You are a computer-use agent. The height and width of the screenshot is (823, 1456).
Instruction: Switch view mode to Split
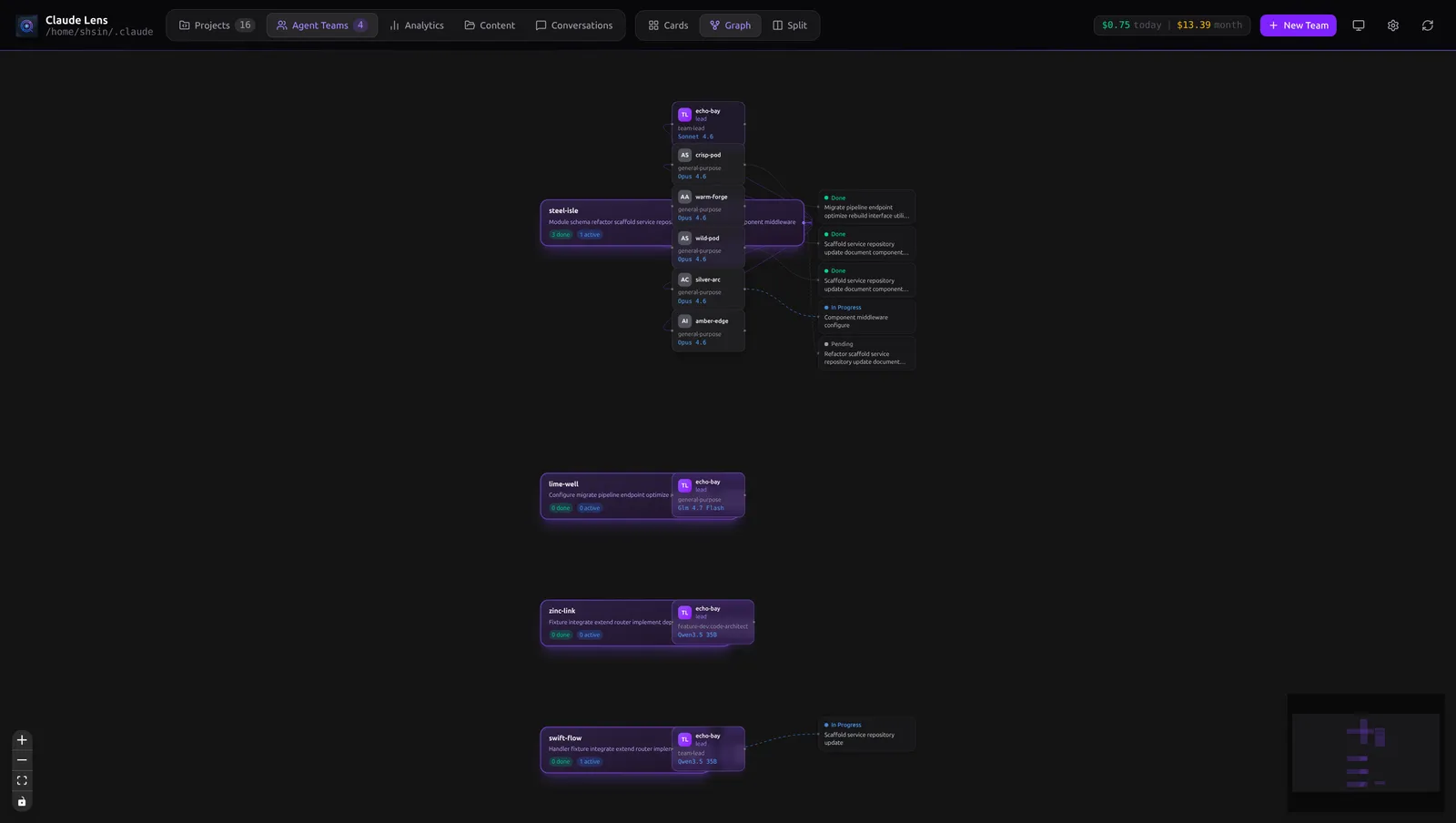point(789,25)
